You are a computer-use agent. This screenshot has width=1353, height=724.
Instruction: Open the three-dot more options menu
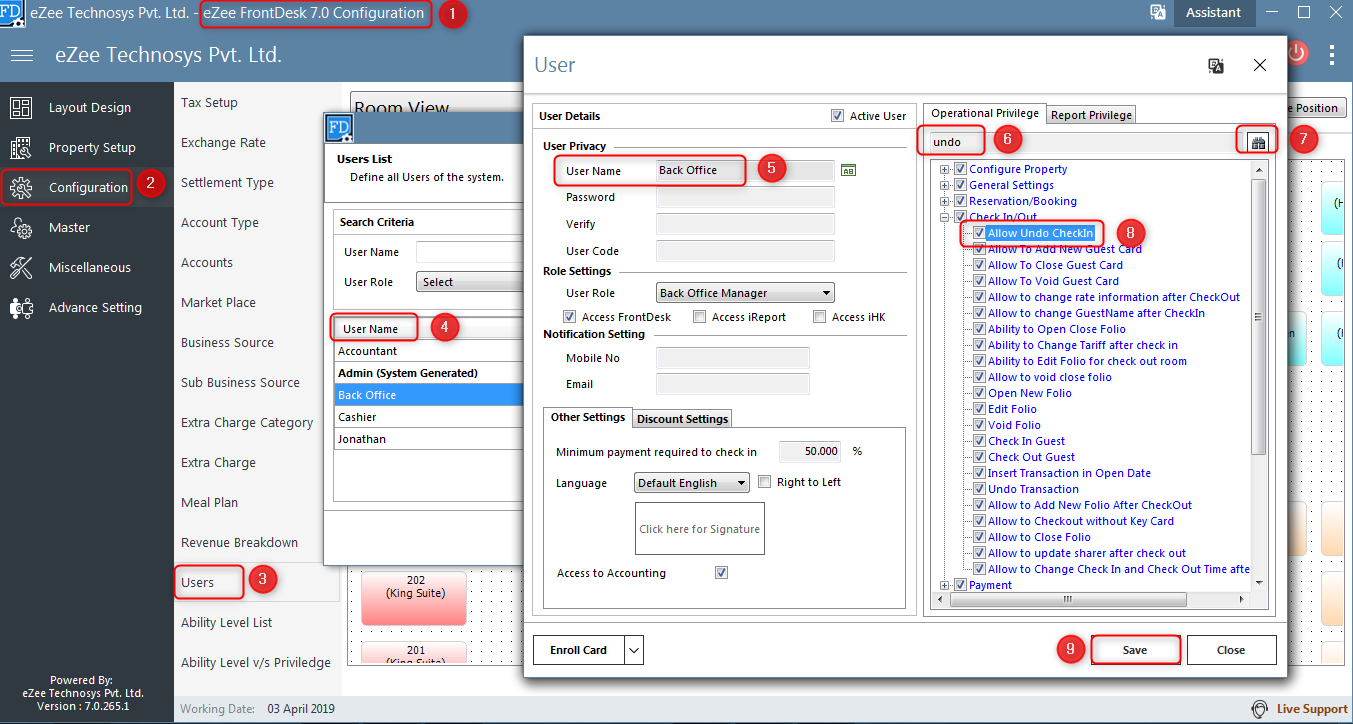pos(1332,54)
